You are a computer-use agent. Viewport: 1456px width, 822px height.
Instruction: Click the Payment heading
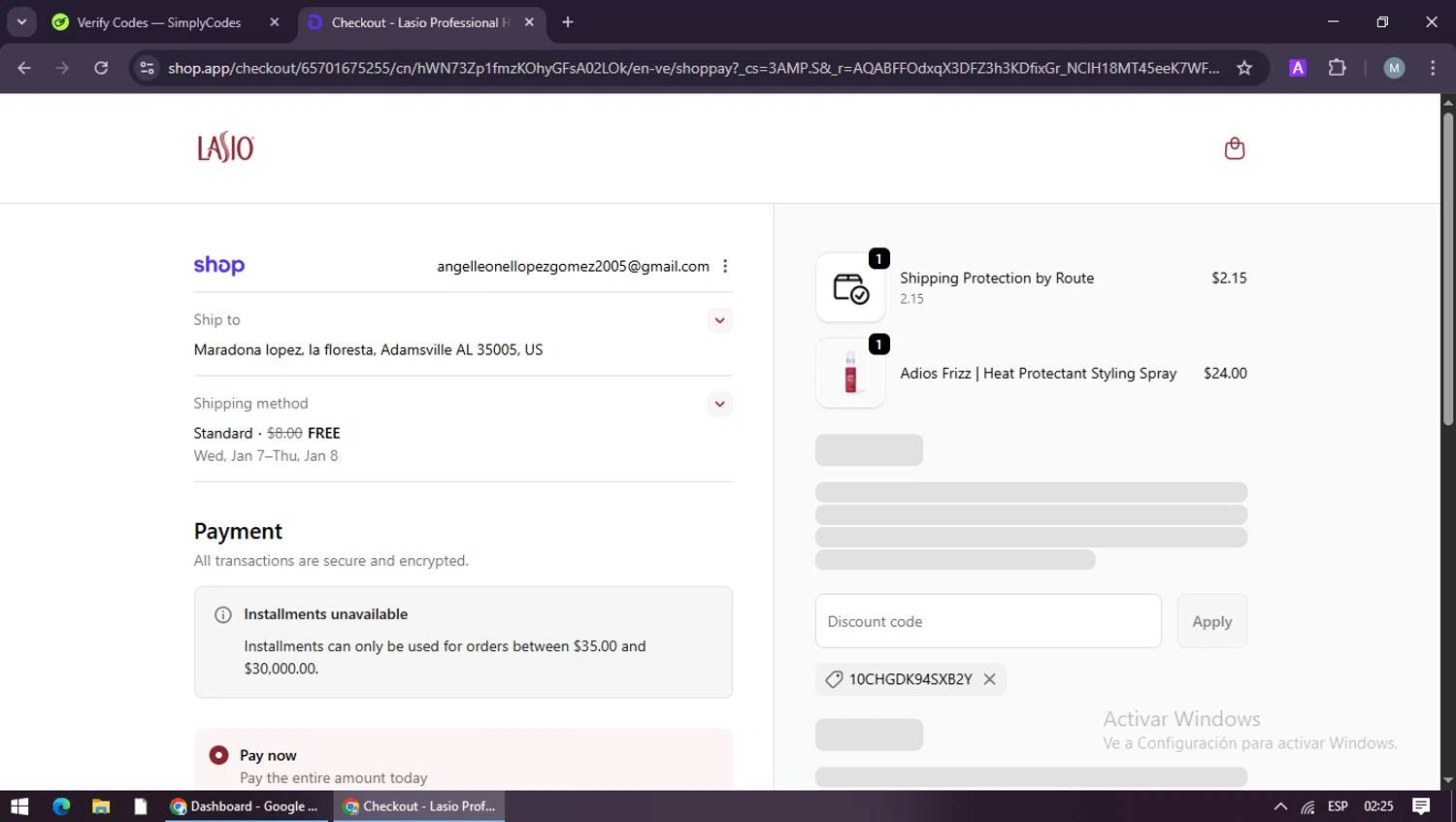(x=238, y=531)
